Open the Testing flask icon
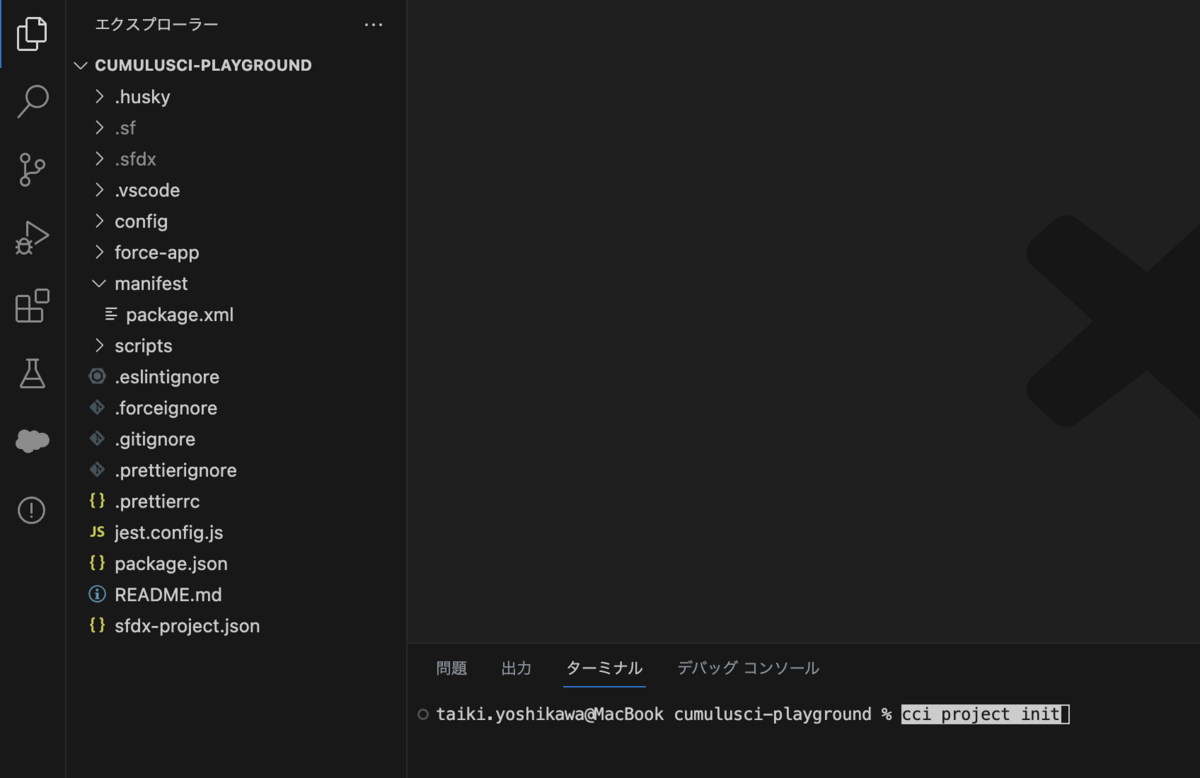 click(32, 374)
